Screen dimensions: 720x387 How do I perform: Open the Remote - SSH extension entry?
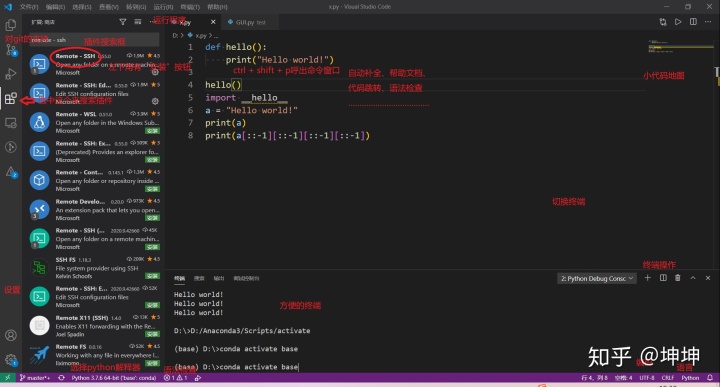[94, 64]
